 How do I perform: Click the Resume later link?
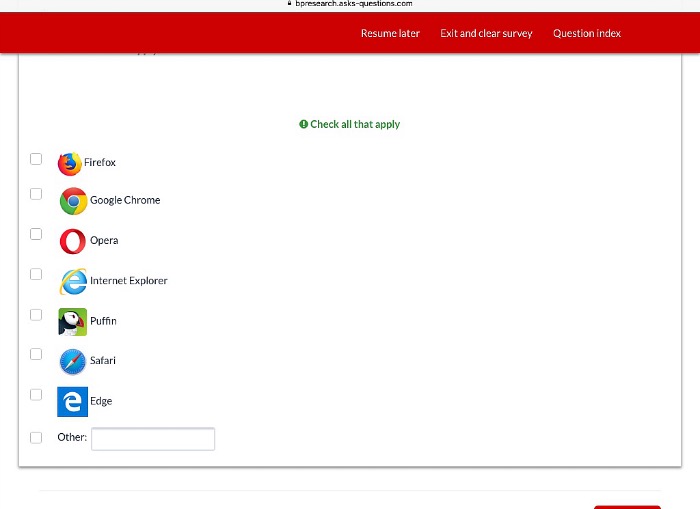(390, 33)
